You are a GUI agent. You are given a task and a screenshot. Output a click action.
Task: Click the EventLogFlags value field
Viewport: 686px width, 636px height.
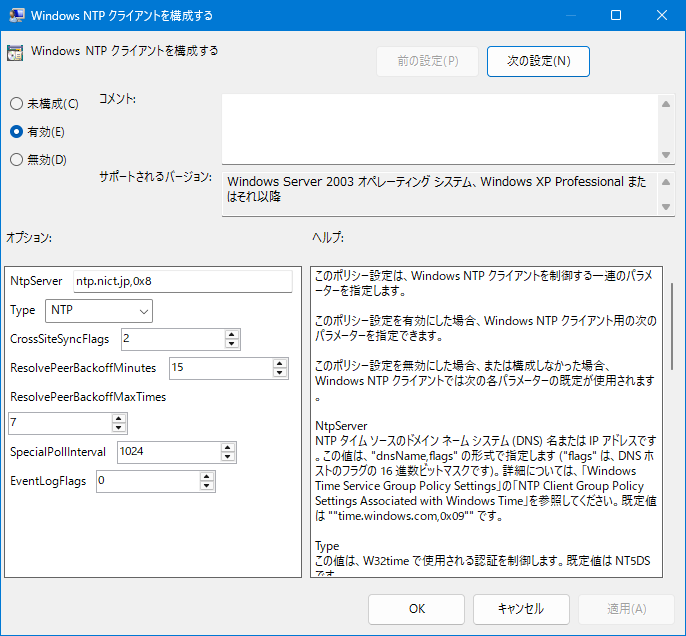click(148, 481)
